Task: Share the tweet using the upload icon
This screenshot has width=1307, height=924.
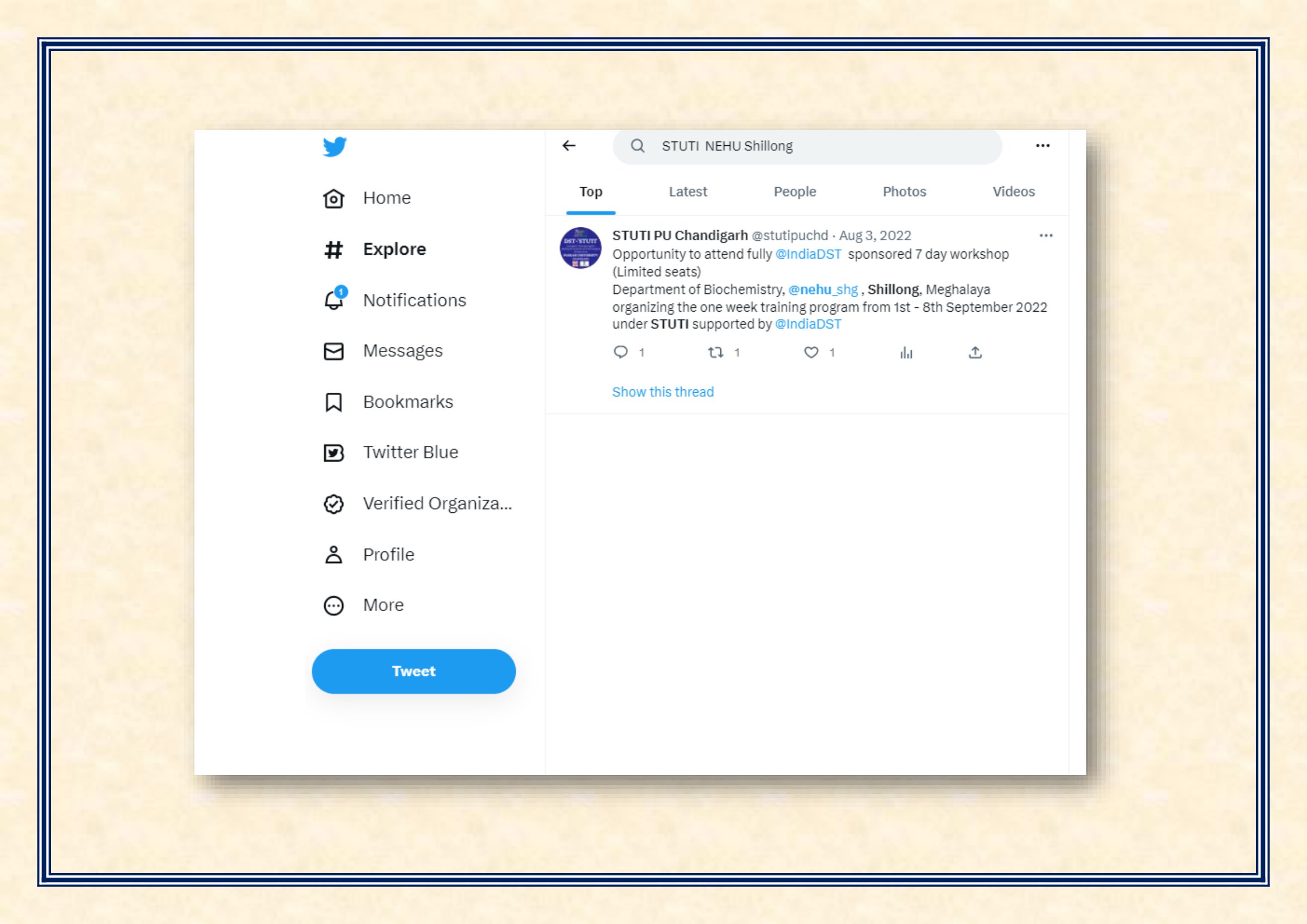Action: 975,353
